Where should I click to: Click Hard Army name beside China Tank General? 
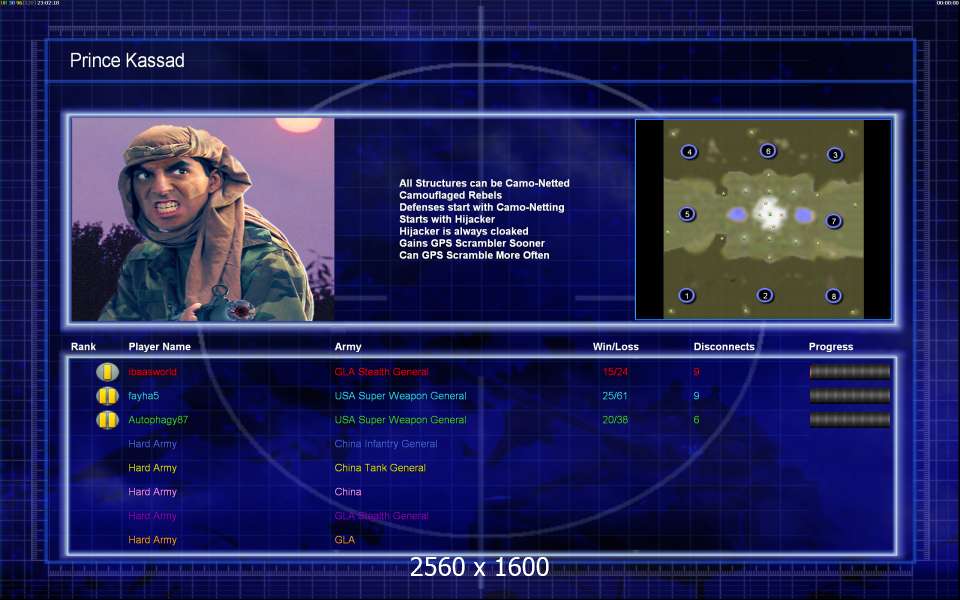click(152, 468)
